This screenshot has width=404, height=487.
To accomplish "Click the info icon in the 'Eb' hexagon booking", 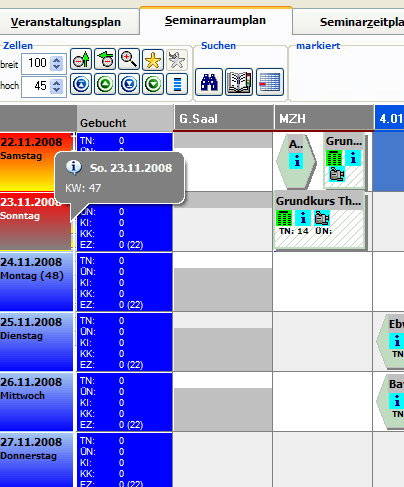I will [x=397, y=341].
